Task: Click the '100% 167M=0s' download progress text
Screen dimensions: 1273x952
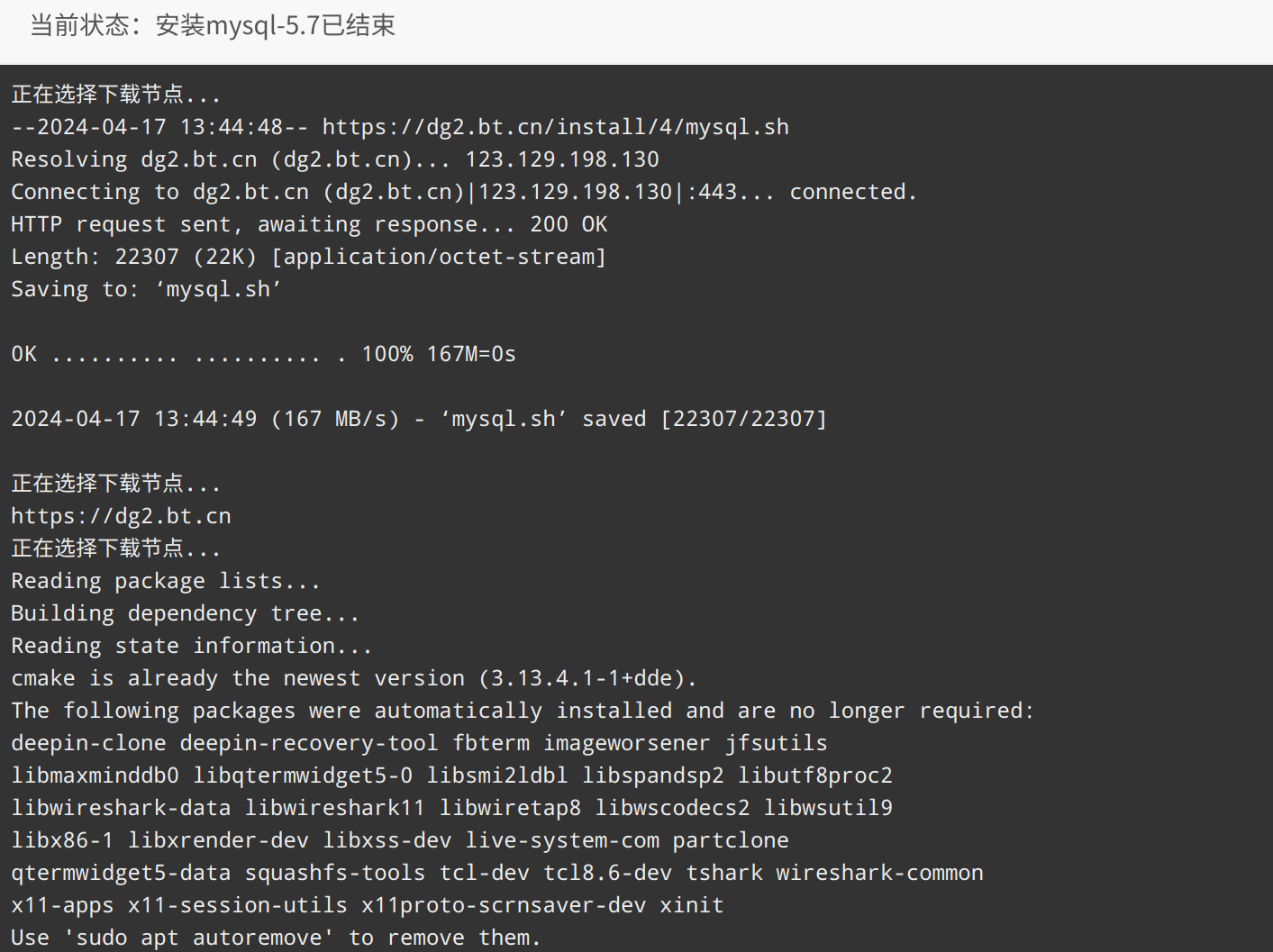Action: (439, 354)
